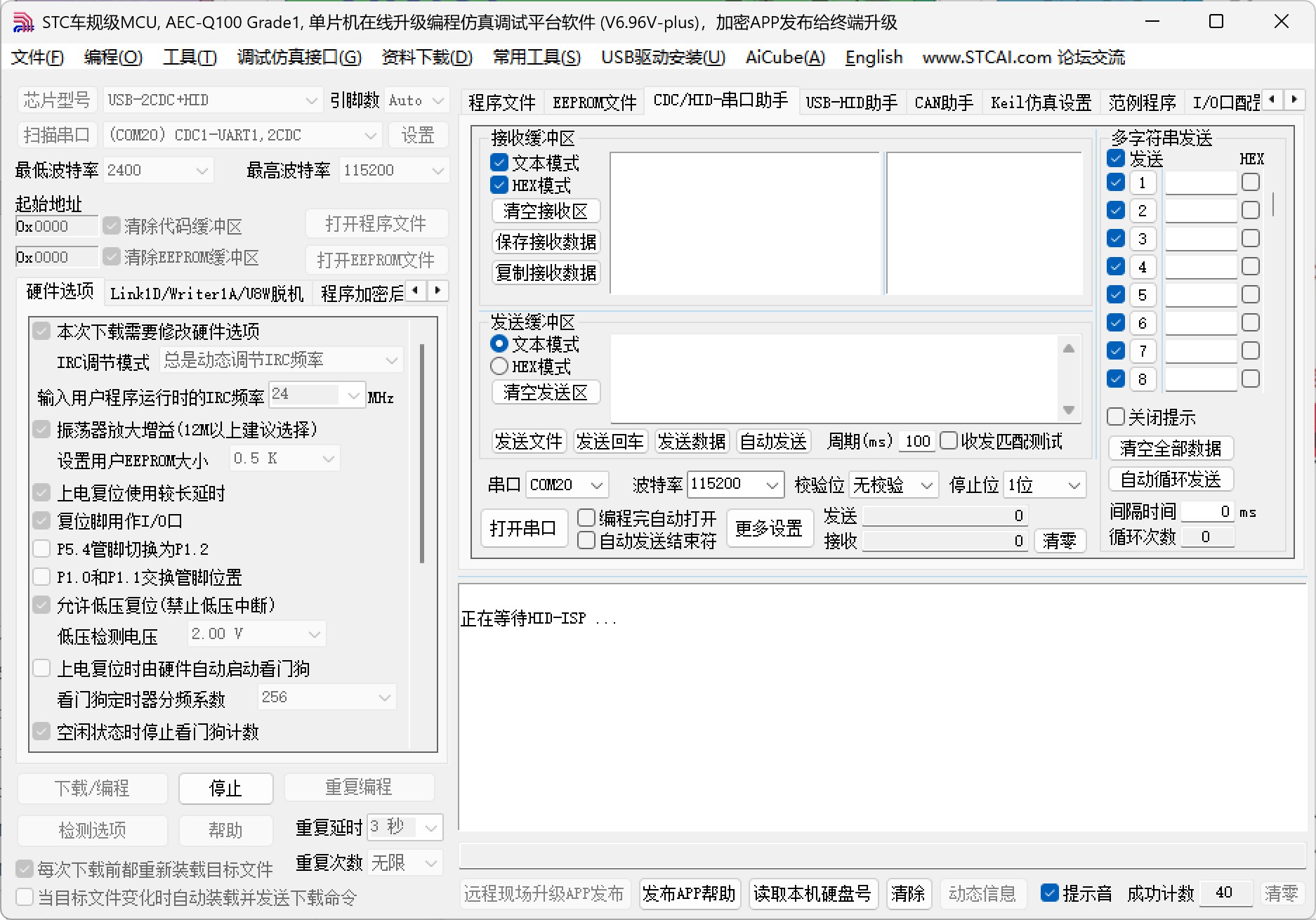Switch to the CAN助手 tab
Image resolution: width=1316 pixels, height=920 pixels.
[944, 103]
